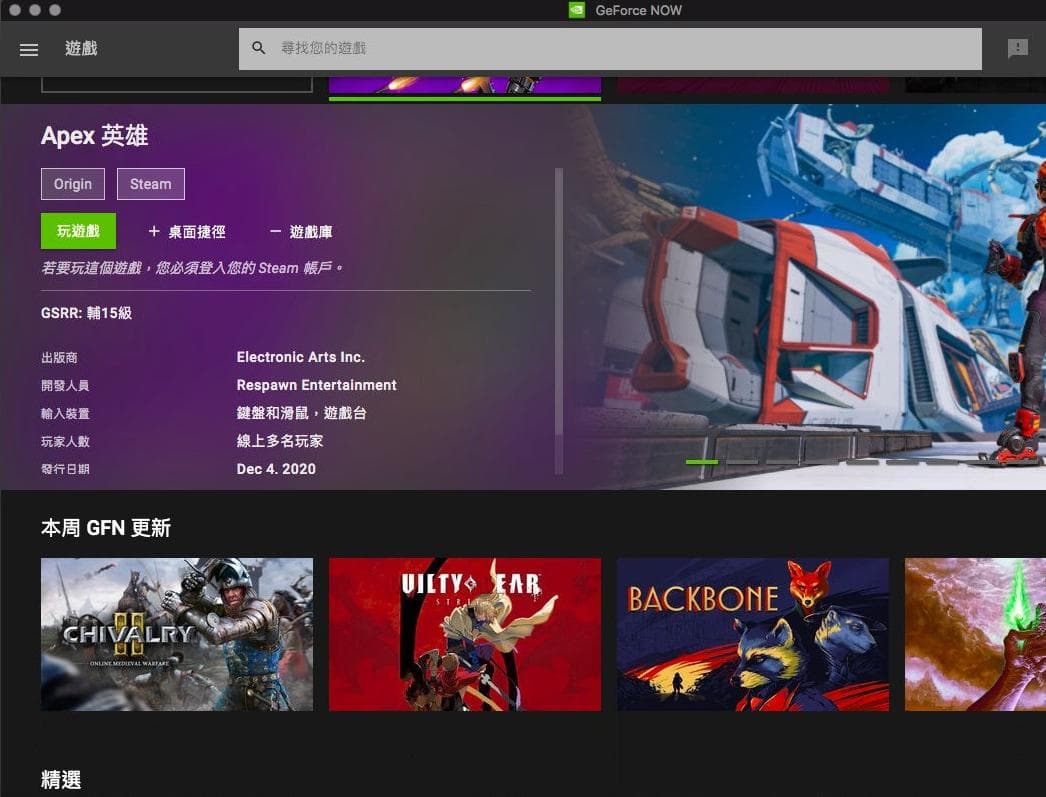The height and width of the screenshot is (797, 1046).
Task: Select the Steam store option
Action: (151, 184)
